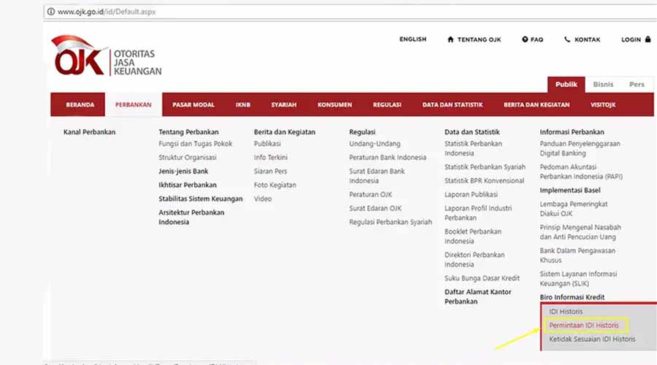The height and width of the screenshot is (365, 657).
Task: Click the browser address bar URL
Action: point(106,12)
